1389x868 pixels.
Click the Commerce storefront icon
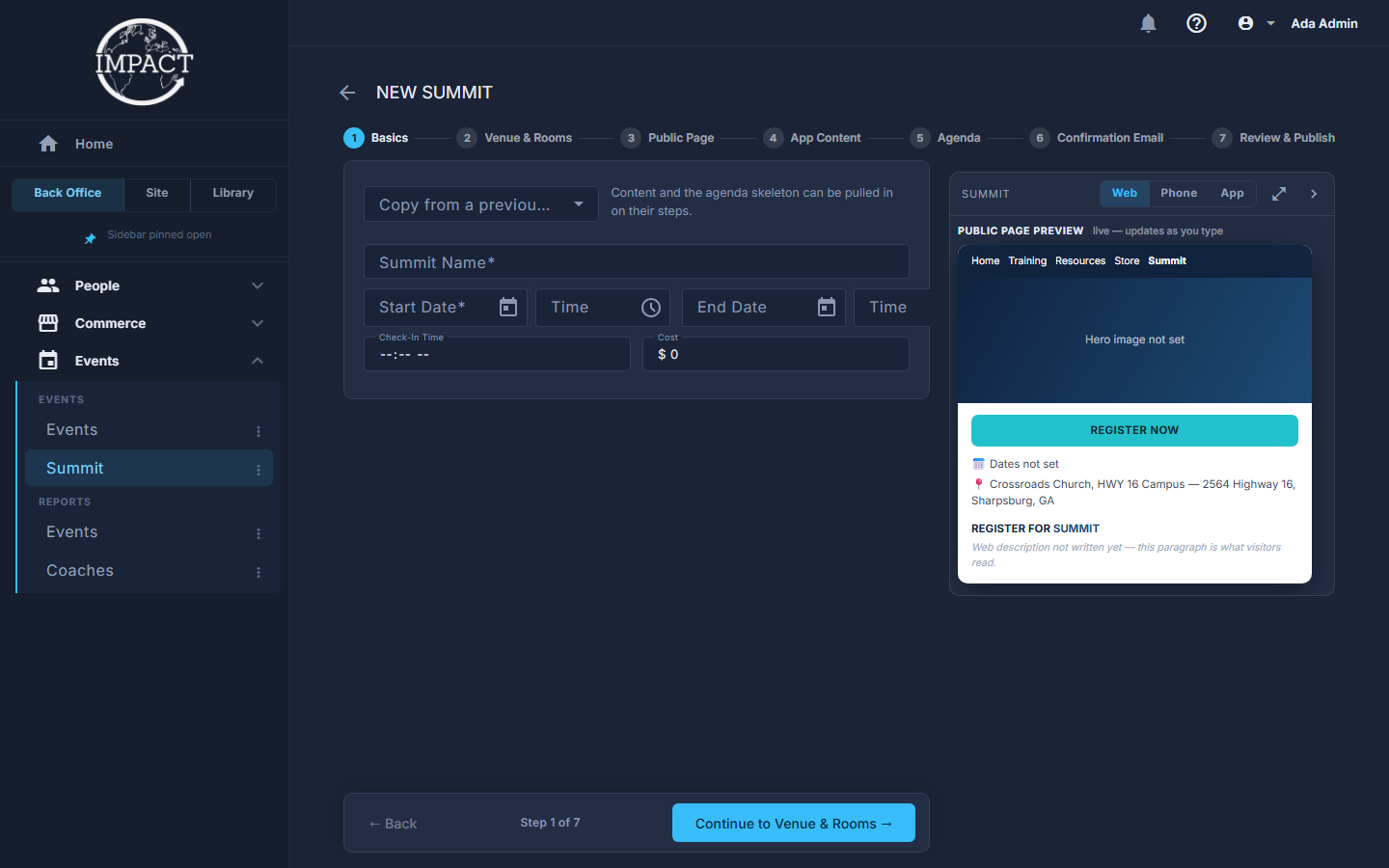click(x=48, y=323)
